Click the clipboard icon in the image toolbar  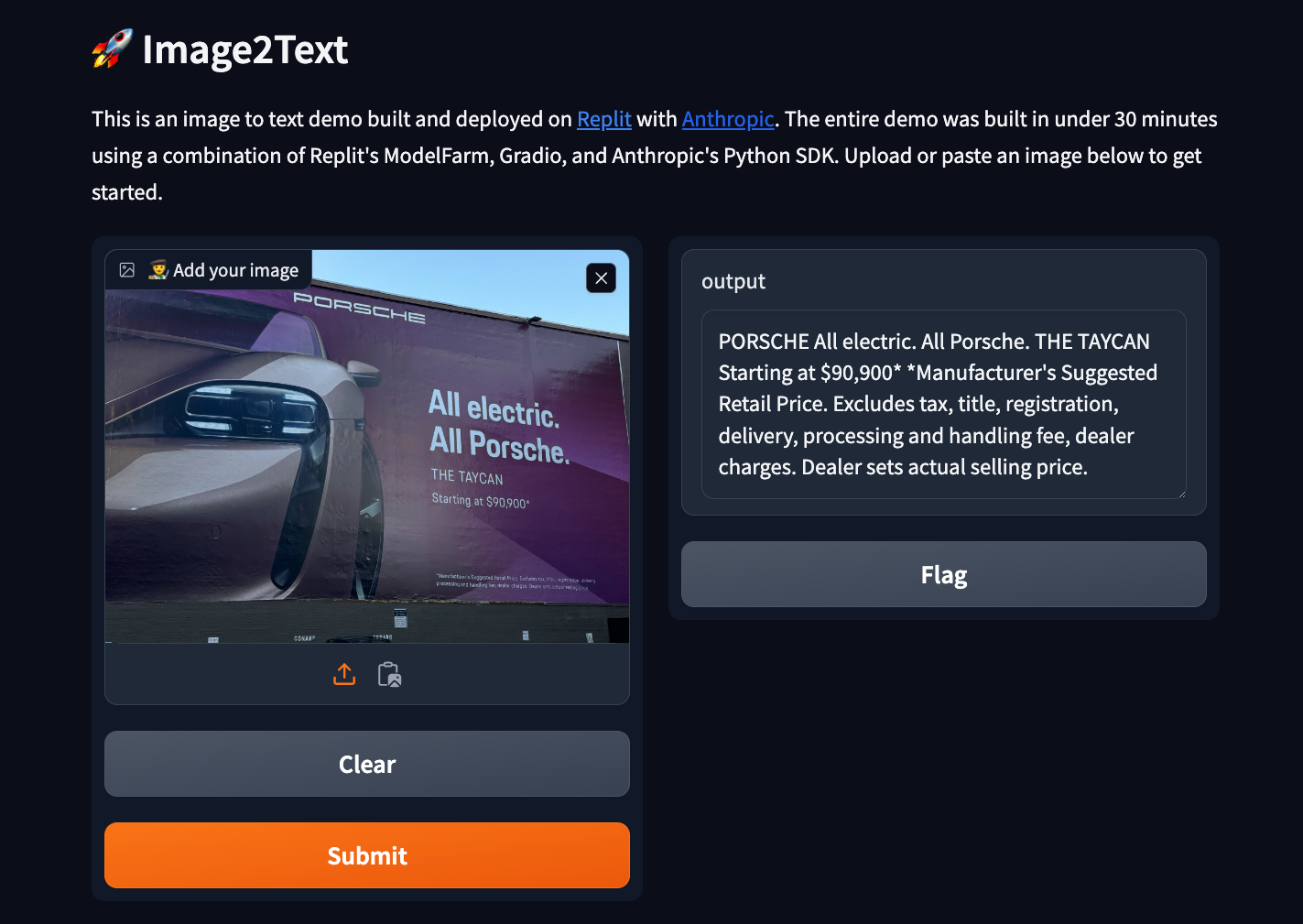click(x=389, y=674)
